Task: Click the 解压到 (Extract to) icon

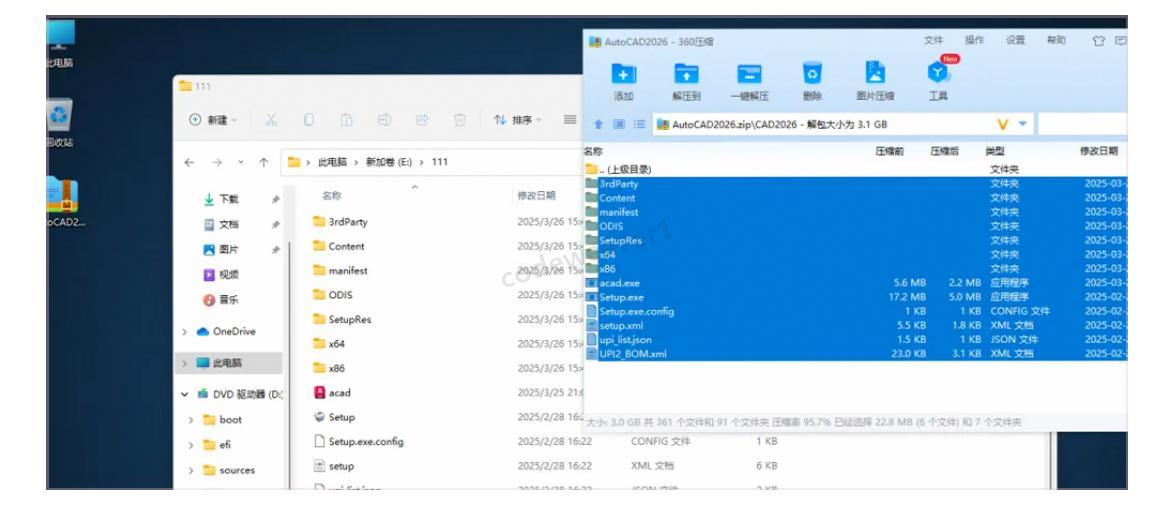Action: tap(686, 73)
